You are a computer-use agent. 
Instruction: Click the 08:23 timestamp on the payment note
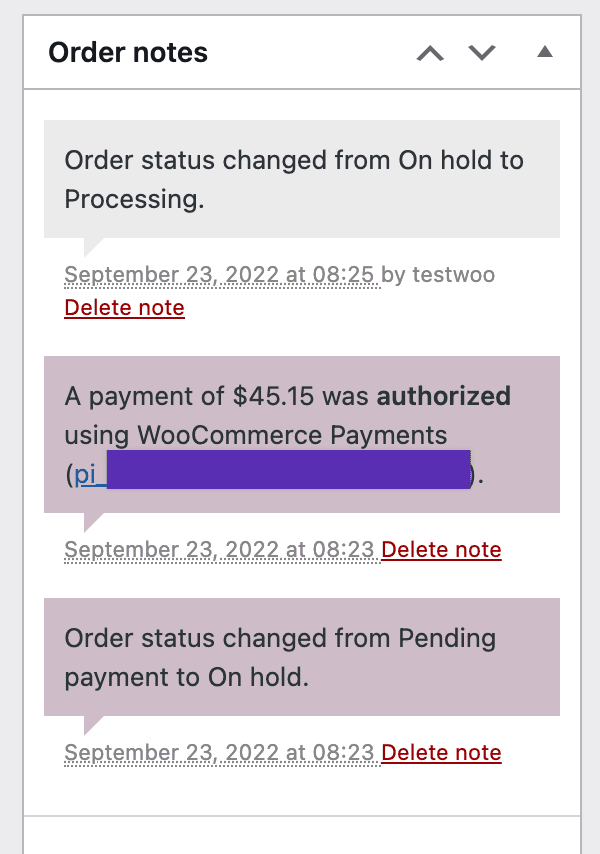(219, 549)
